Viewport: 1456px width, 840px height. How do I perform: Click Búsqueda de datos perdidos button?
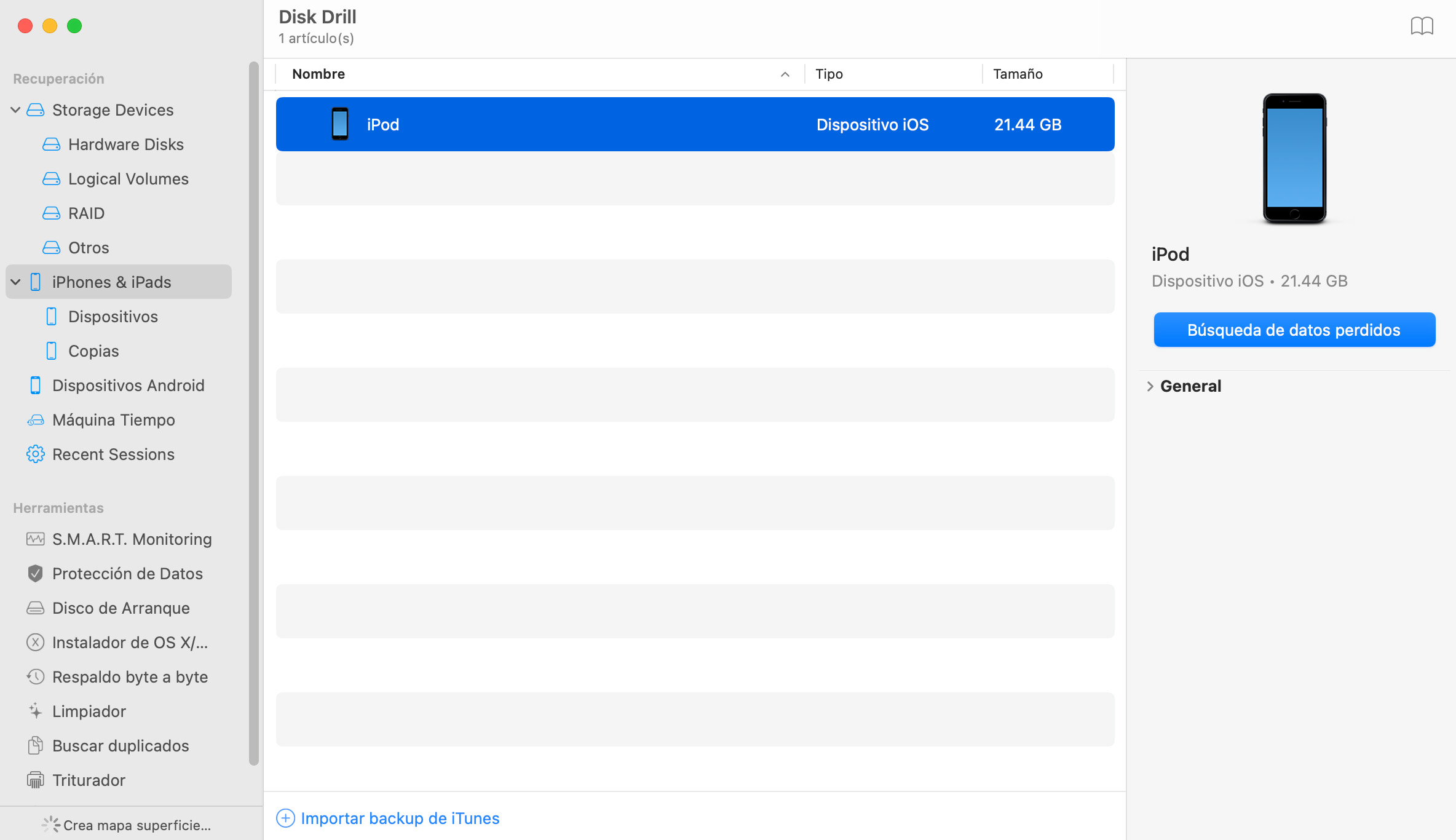coord(1293,329)
